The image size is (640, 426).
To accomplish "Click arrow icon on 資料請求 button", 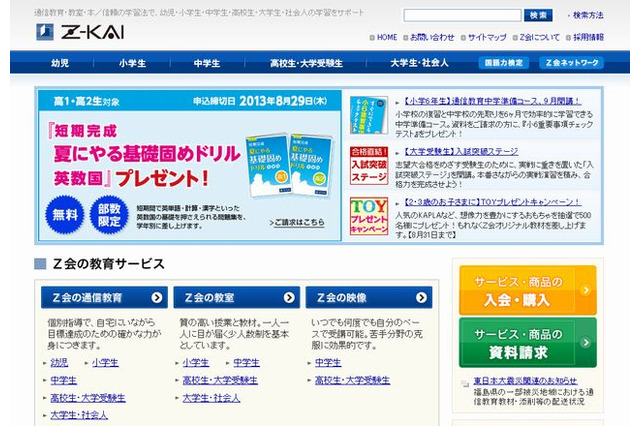I will click(586, 342).
